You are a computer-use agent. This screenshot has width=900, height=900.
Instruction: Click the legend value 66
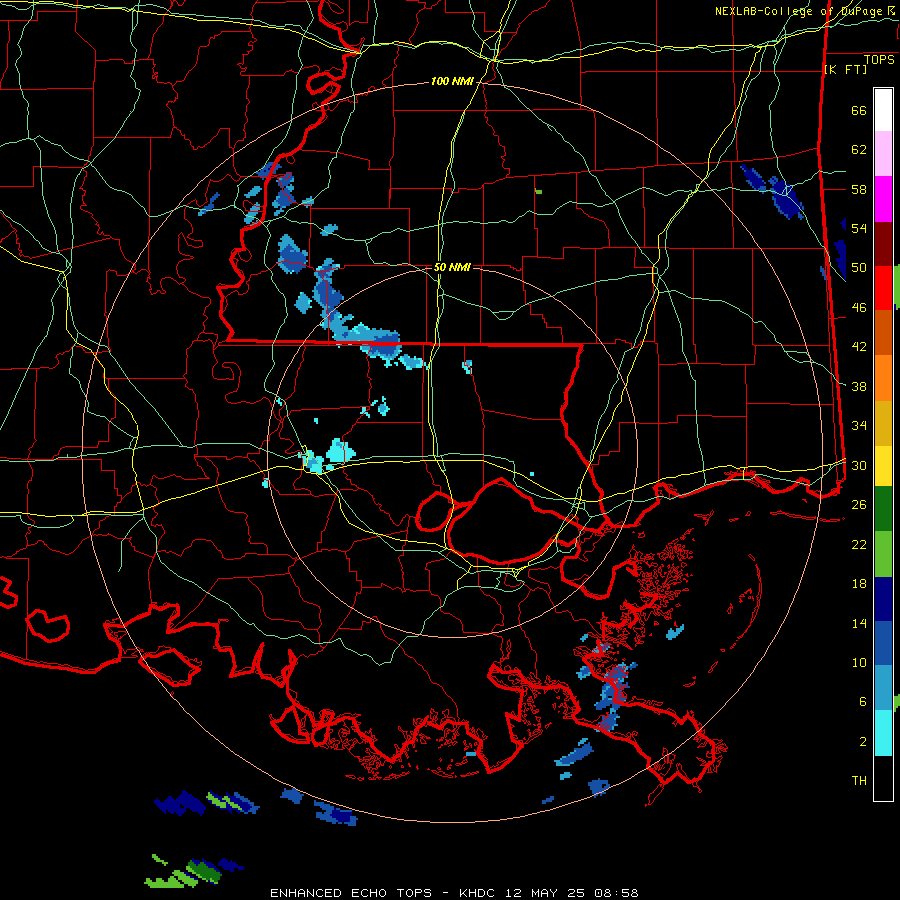pos(859,111)
